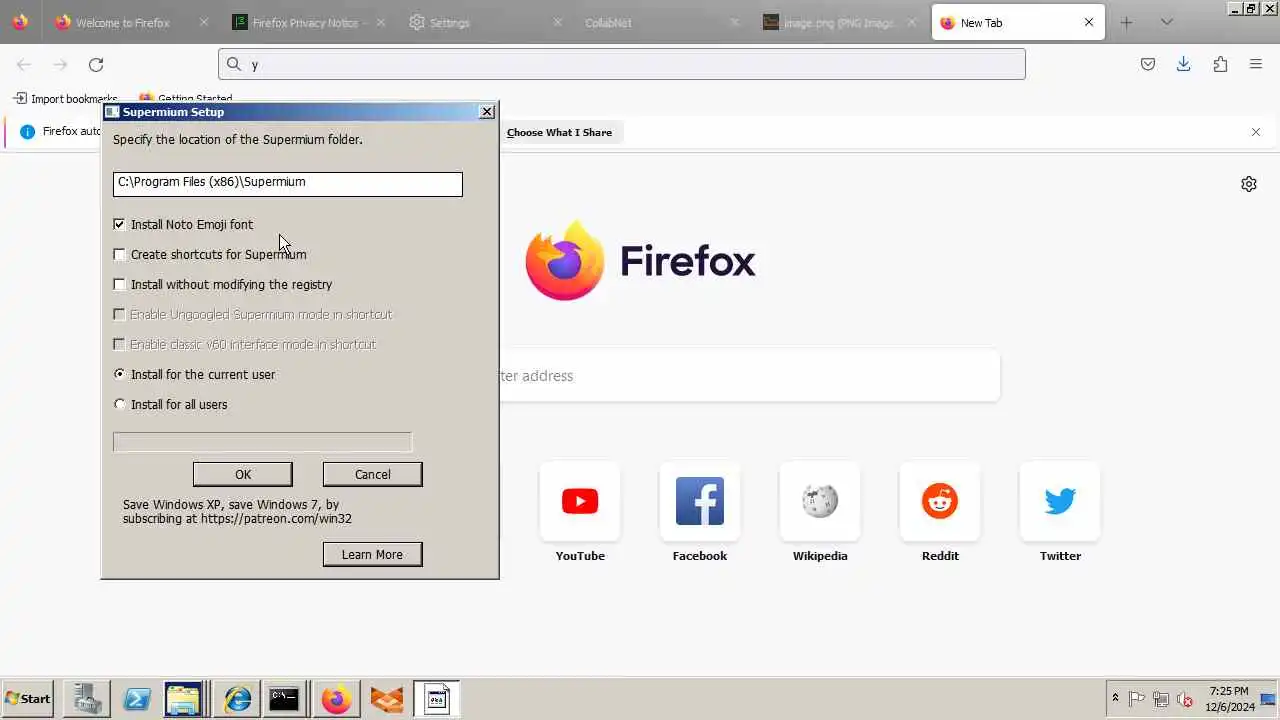Uncheck Install Noto Emoji font
Viewport: 1280px width, 720px height.
point(120,225)
